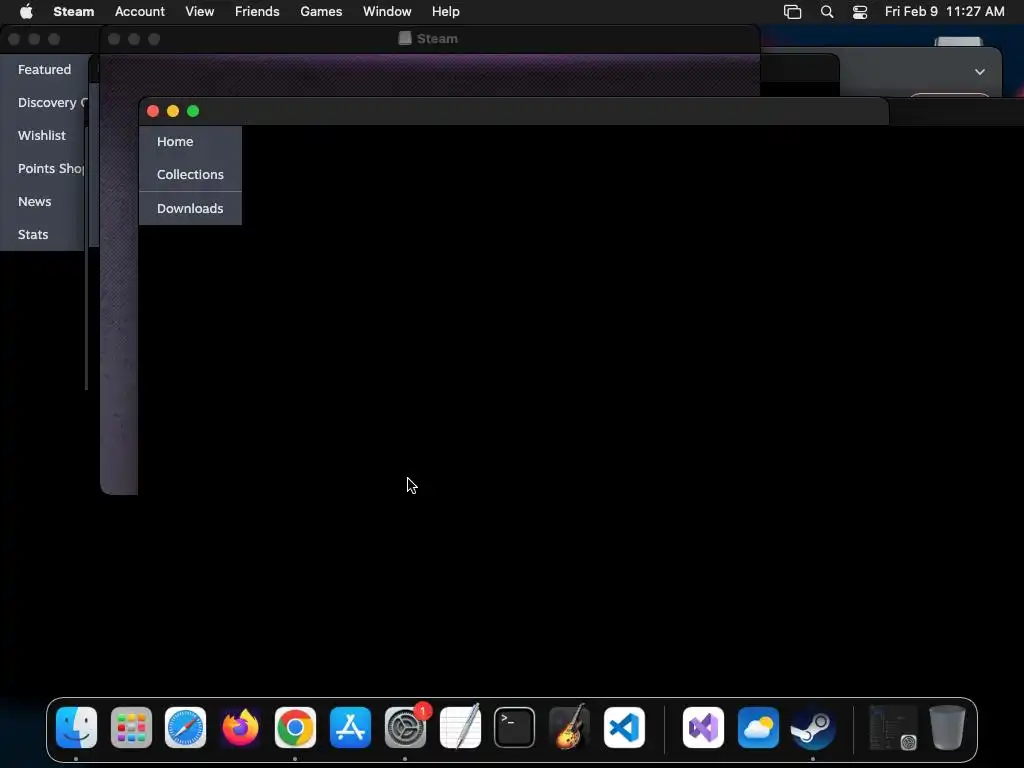Open the Games menu
The width and height of the screenshot is (1024, 768).
(x=321, y=11)
